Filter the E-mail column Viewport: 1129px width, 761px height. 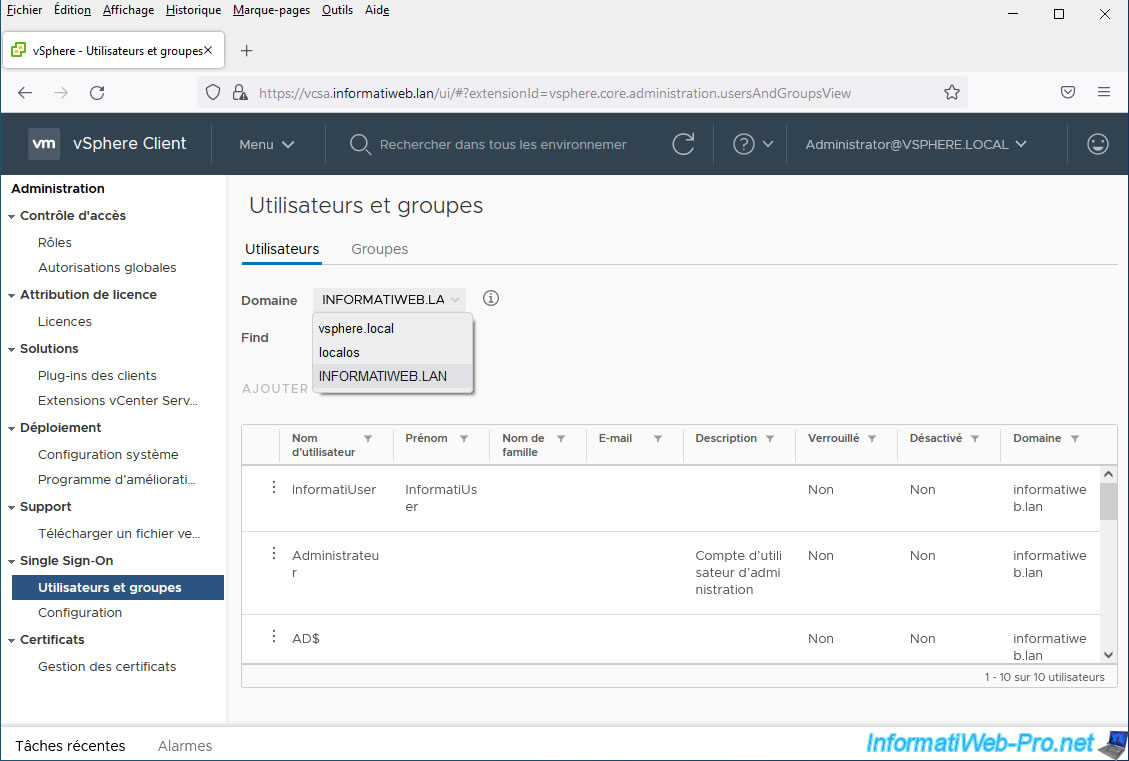coord(658,438)
